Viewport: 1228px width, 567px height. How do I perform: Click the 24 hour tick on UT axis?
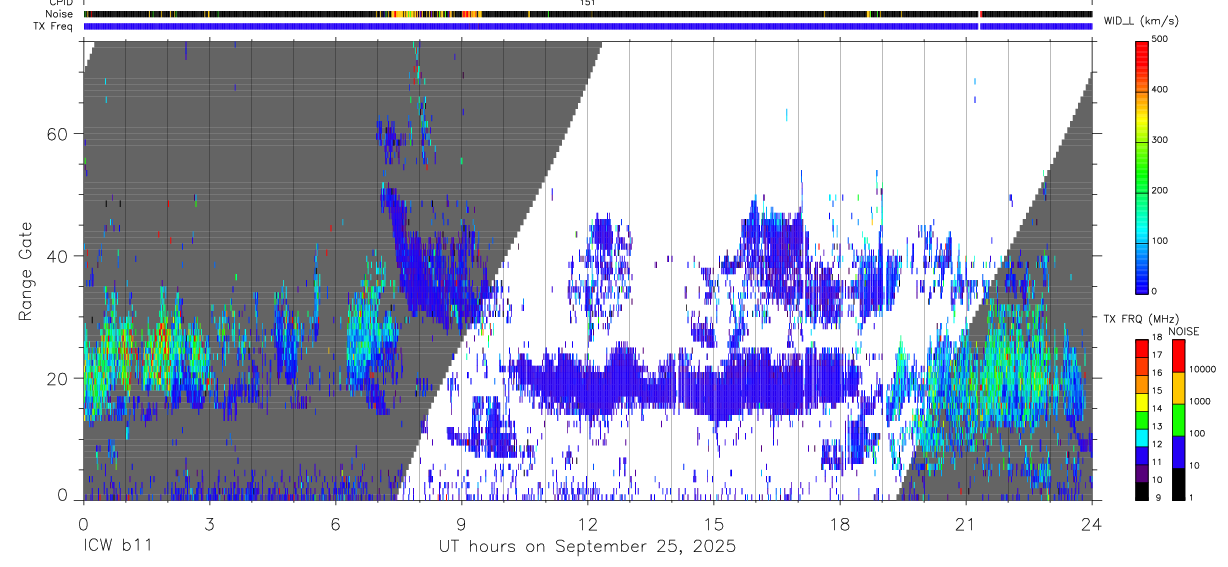tap(1091, 524)
